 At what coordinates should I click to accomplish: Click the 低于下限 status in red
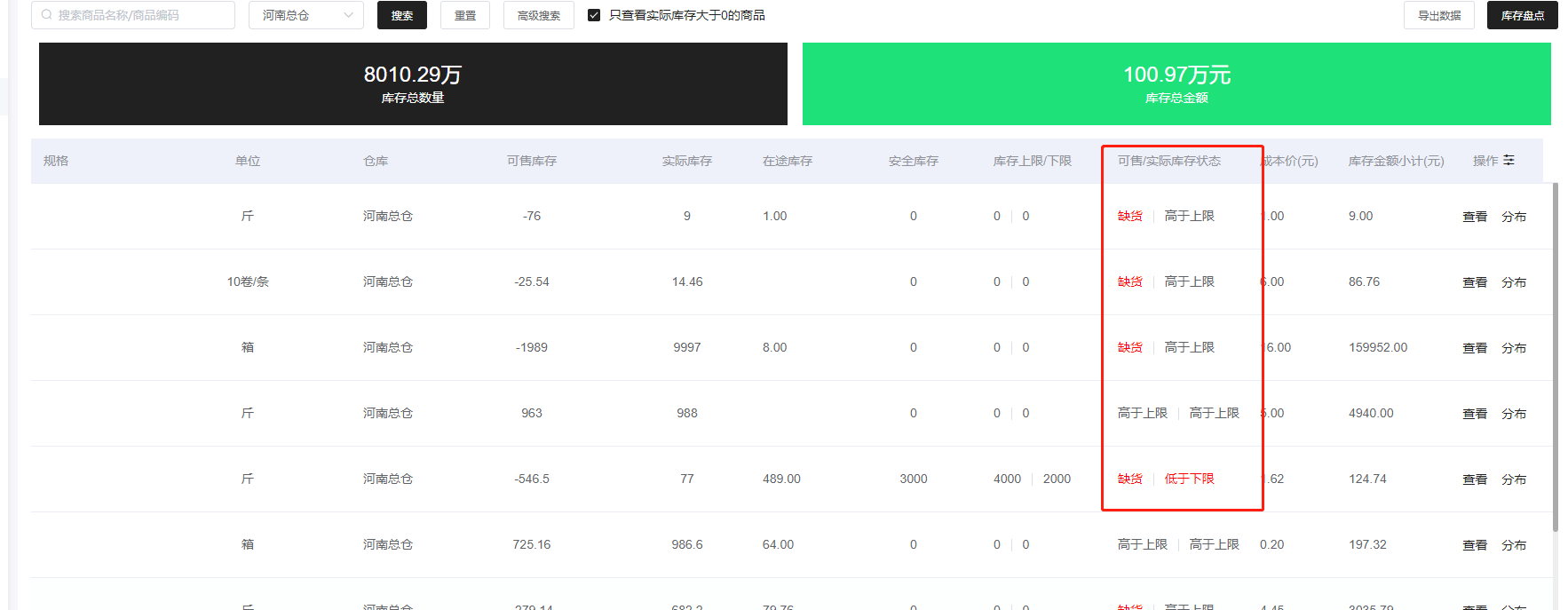point(1190,479)
